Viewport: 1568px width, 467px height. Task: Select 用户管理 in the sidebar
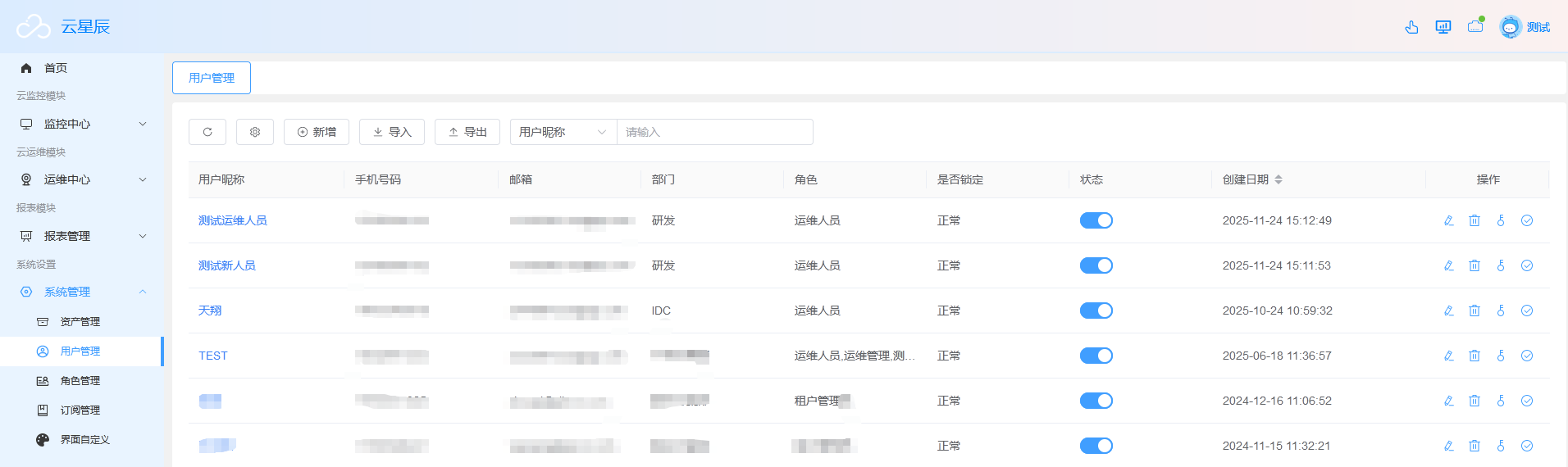(x=82, y=351)
